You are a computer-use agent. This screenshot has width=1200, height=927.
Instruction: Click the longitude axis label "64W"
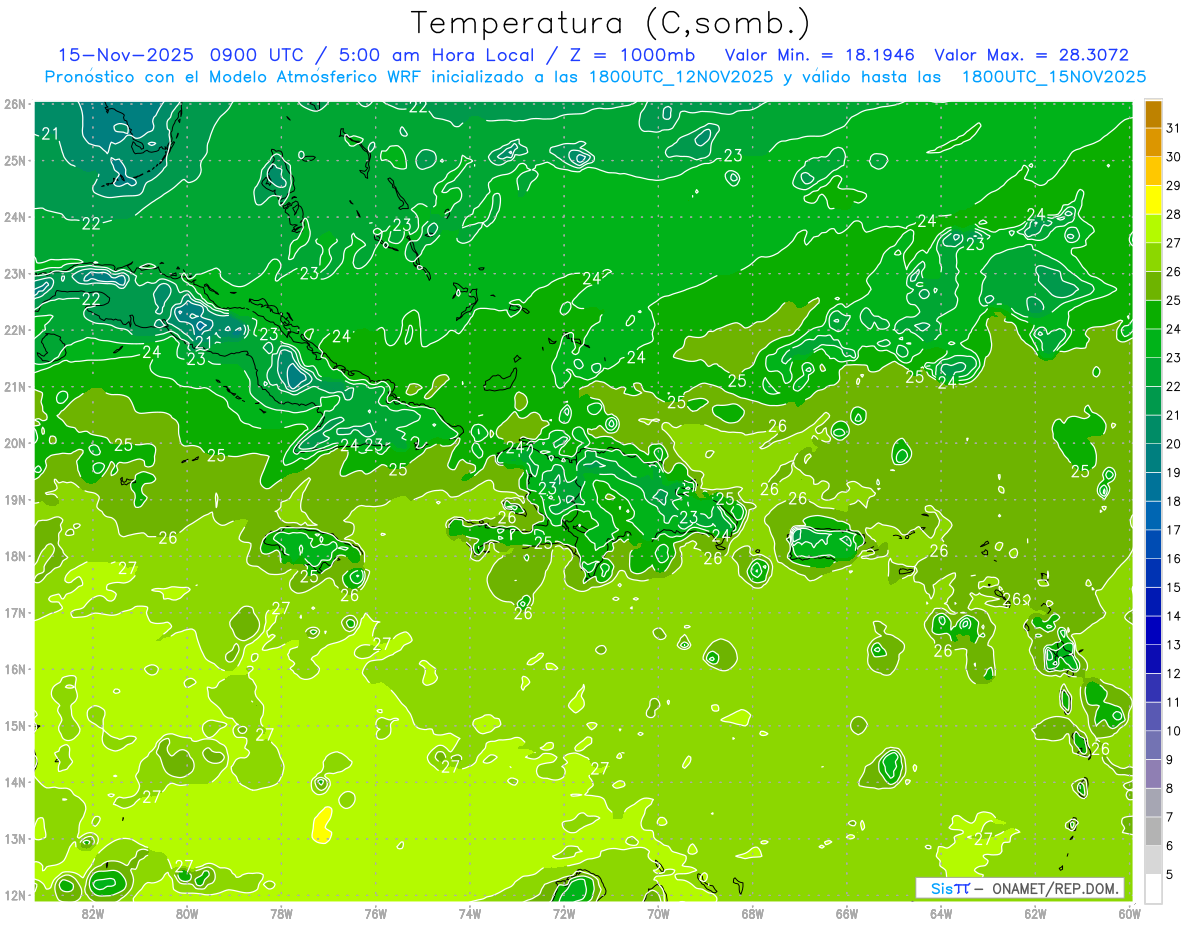coord(941,913)
